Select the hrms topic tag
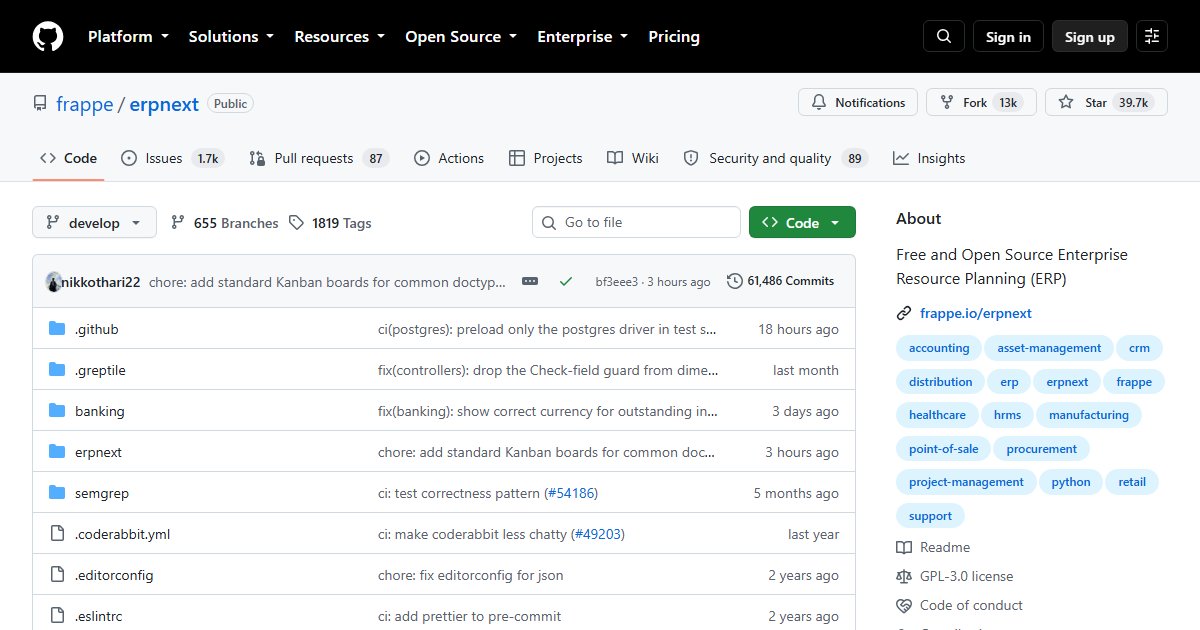 coord(1007,415)
